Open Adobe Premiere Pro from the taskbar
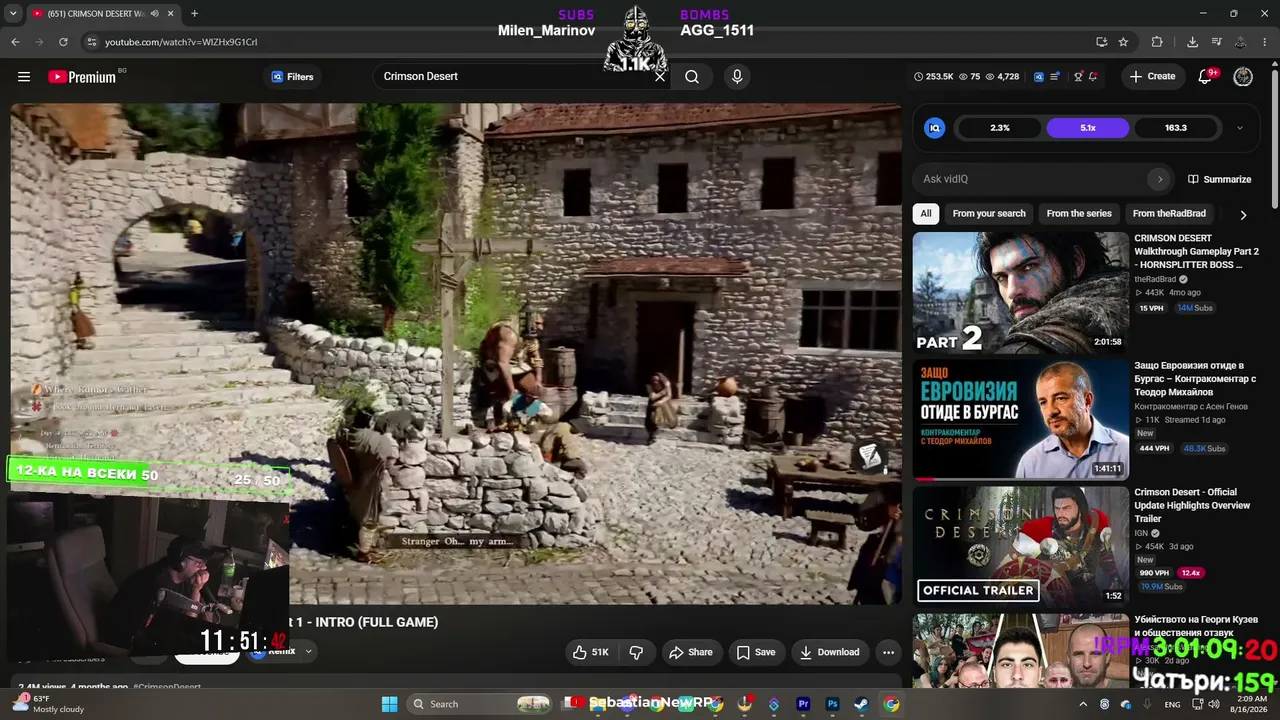Viewport: 1280px width, 720px height. 803,704
